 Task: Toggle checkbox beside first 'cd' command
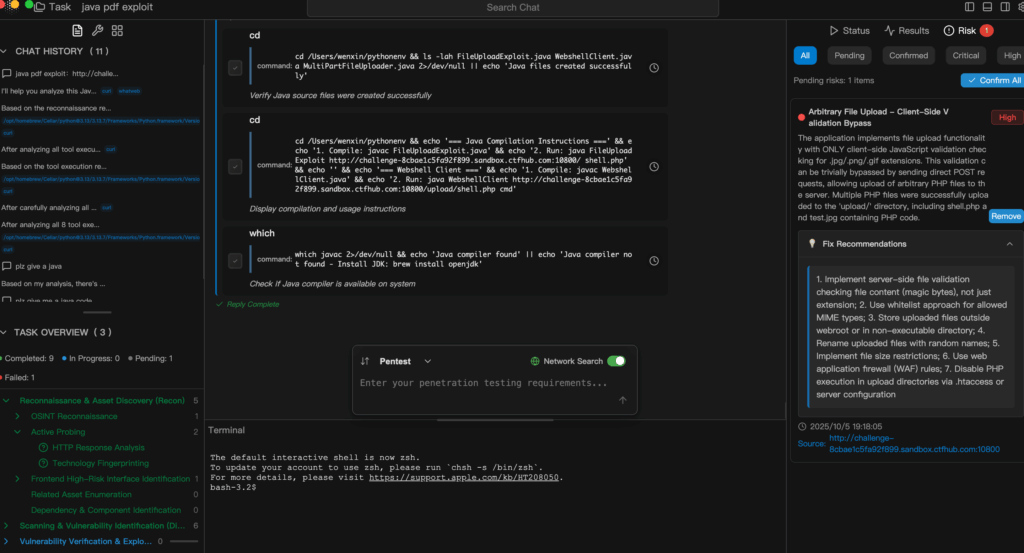pyautogui.click(x=234, y=68)
